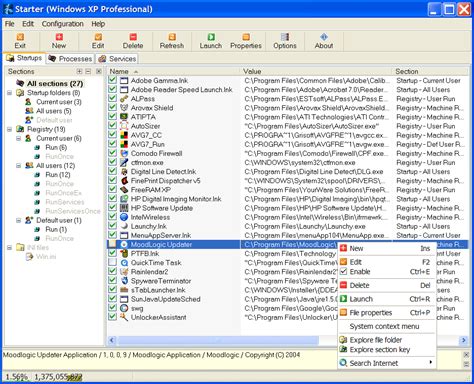The height and width of the screenshot is (384, 474).
Task: Expand all sections with plus button
Action: [x=79, y=71]
